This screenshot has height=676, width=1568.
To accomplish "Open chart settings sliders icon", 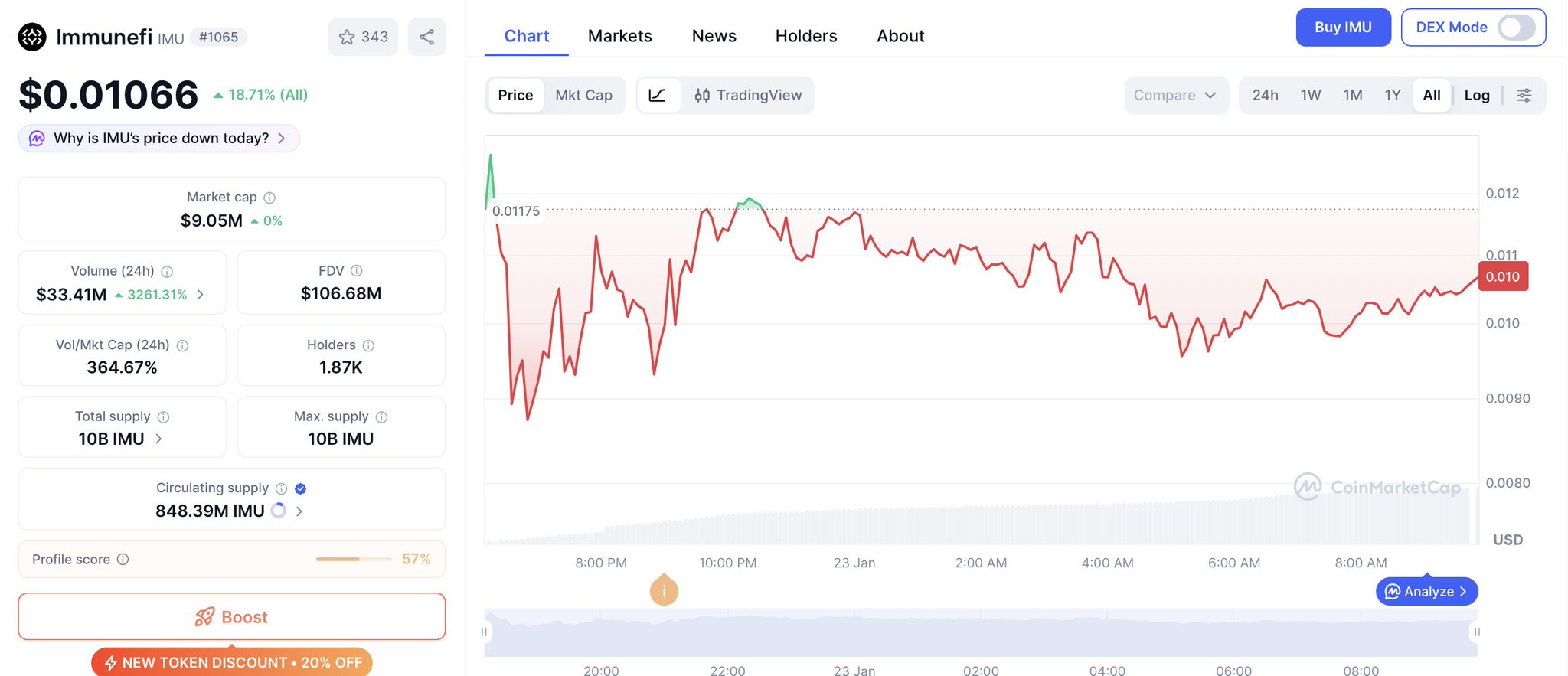I will coord(1524,96).
